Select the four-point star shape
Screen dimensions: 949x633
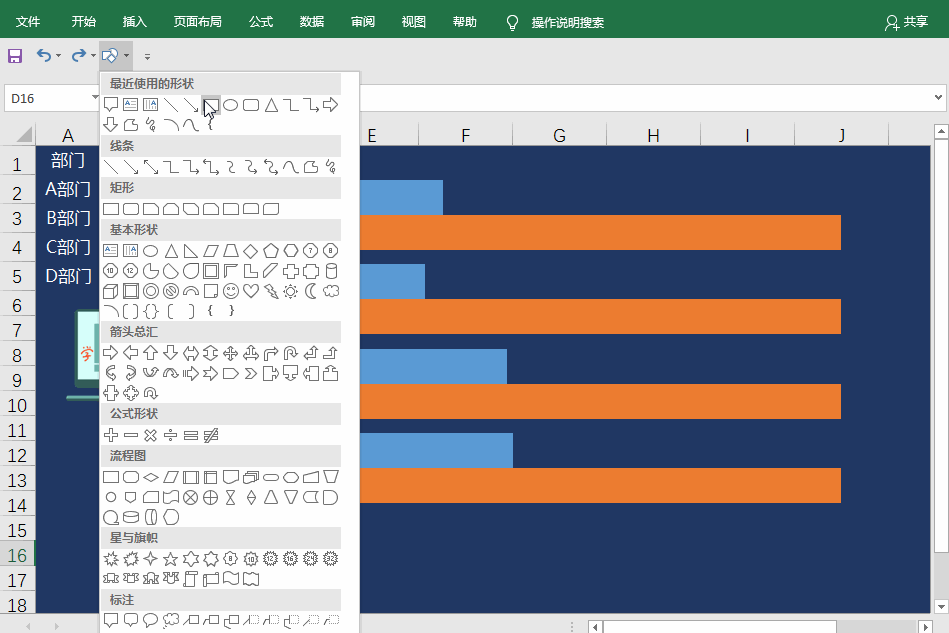click(151, 559)
